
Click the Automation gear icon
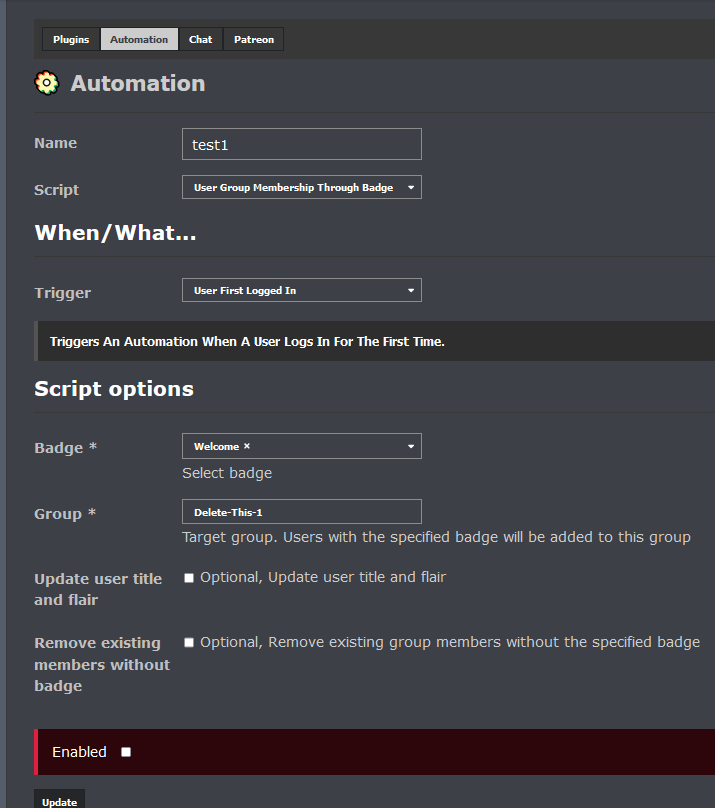(x=47, y=83)
